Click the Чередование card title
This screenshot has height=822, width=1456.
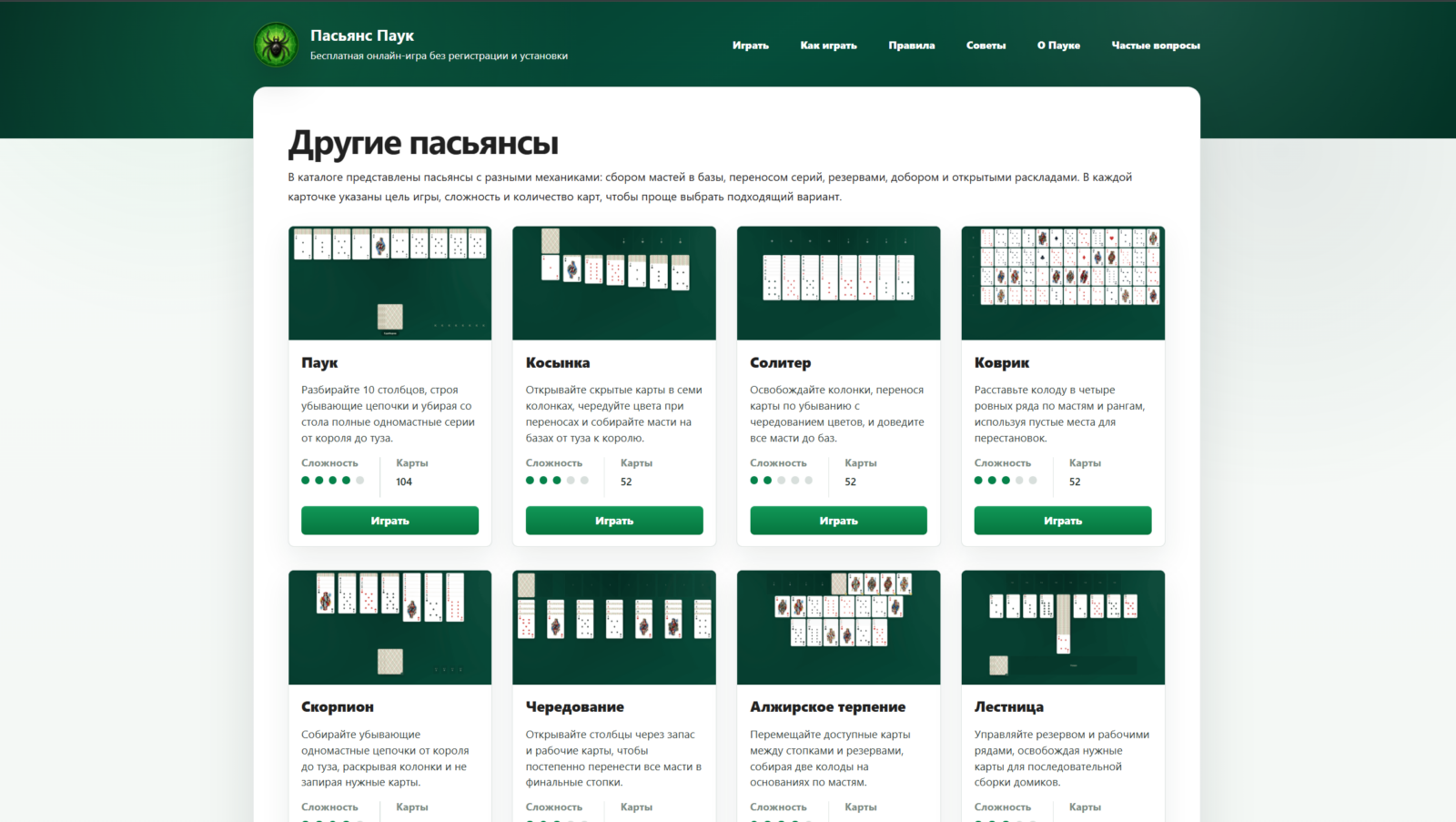tap(575, 707)
